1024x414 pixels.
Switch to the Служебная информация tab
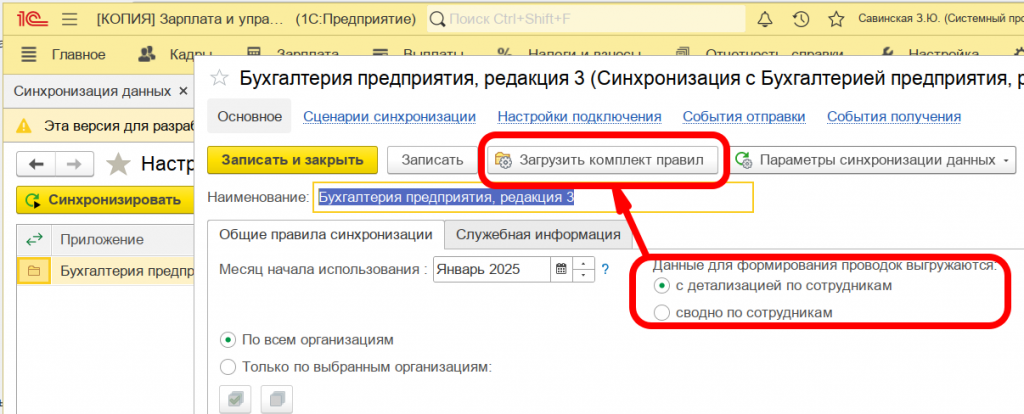pos(538,234)
